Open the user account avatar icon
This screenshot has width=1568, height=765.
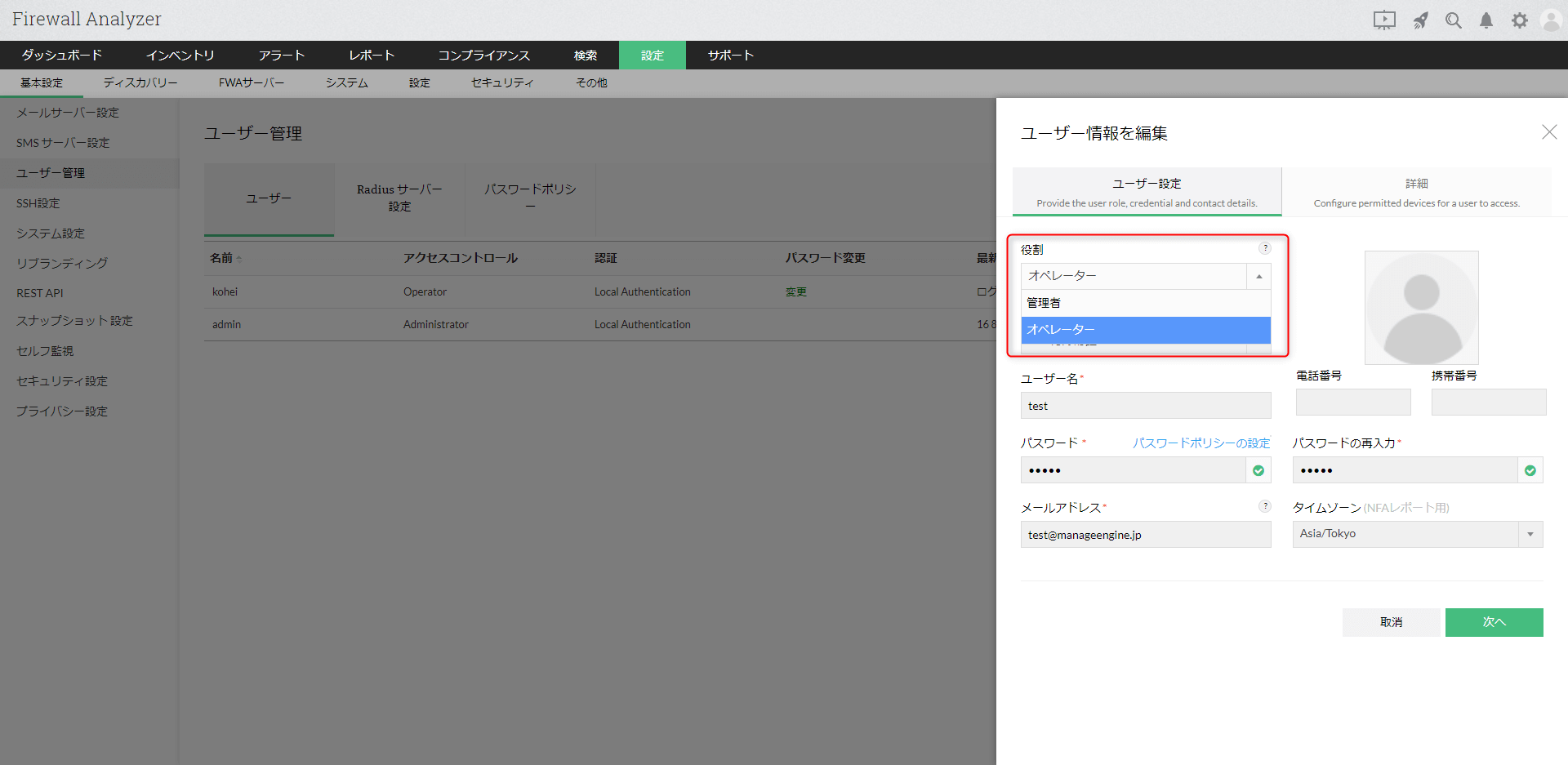pos(1551,20)
